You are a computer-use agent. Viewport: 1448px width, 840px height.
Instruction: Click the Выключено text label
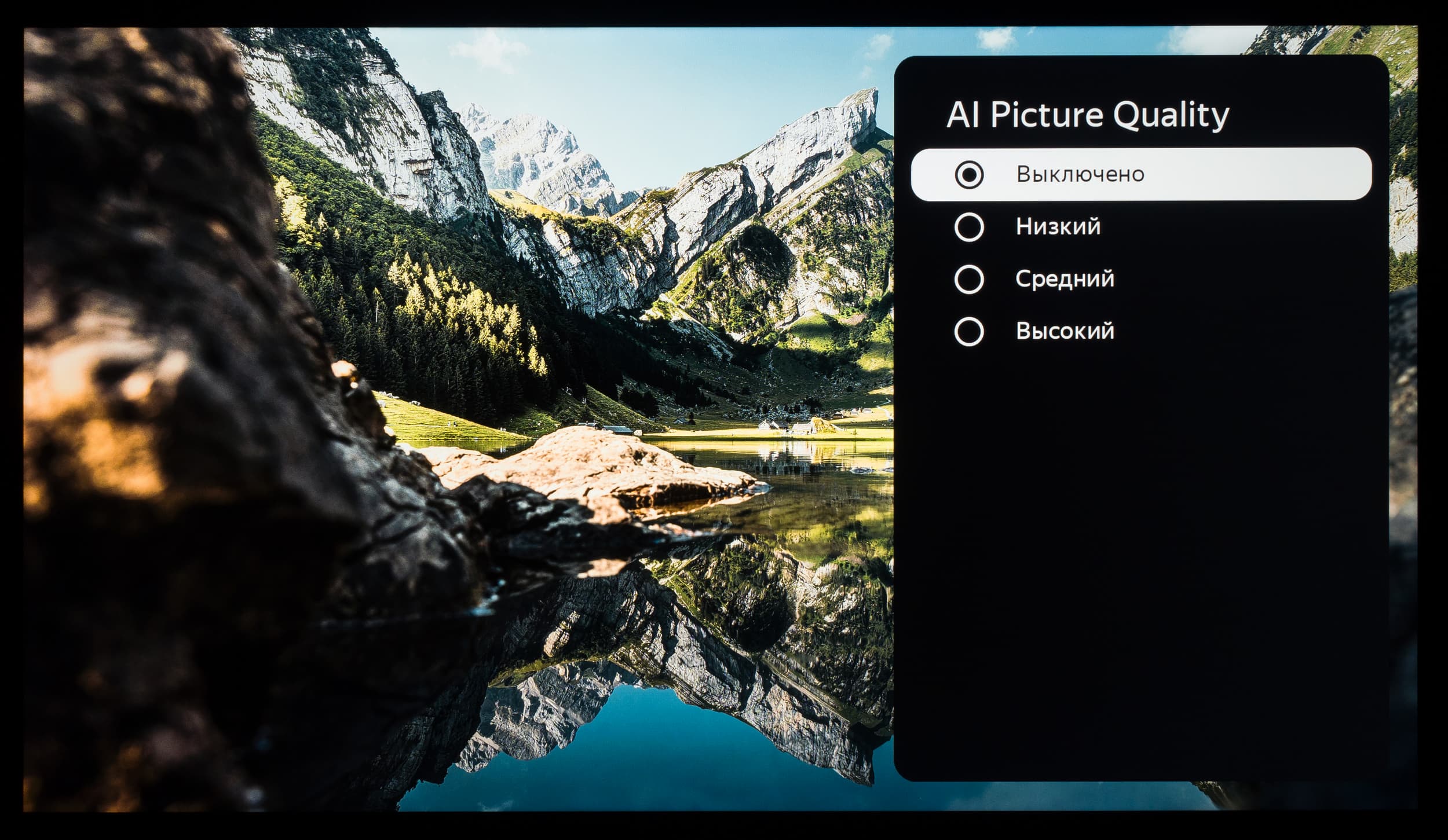pyautogui.click(x=1080, y=174)
